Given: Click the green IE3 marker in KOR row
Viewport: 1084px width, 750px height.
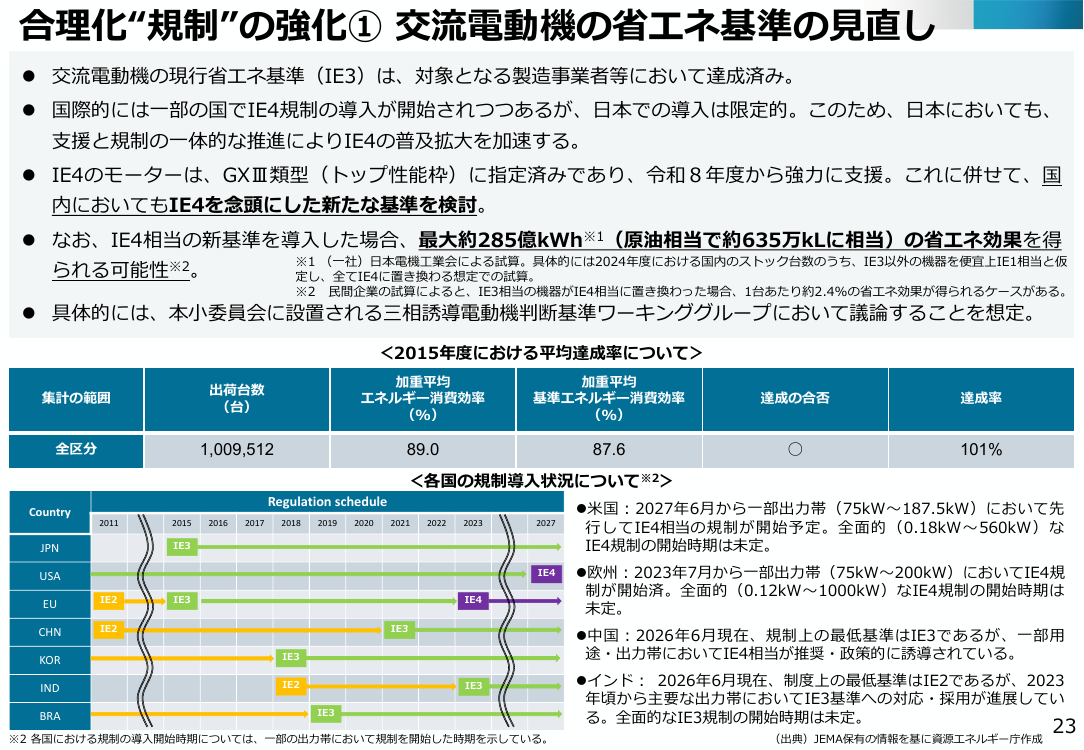Looking at the screenshot, I should tap(290, 657).
